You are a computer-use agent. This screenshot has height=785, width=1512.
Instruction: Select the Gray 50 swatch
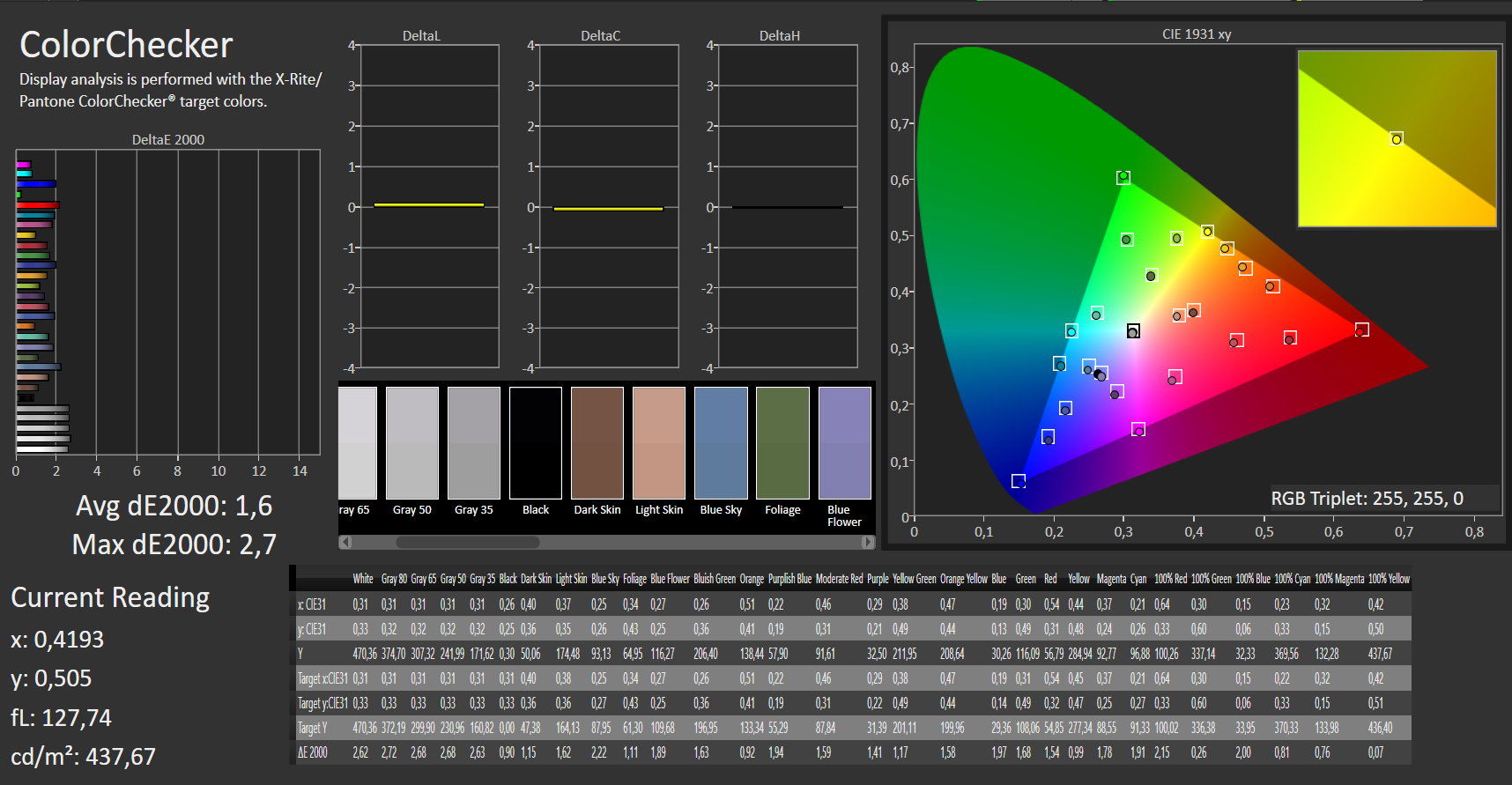click(412, 443)
